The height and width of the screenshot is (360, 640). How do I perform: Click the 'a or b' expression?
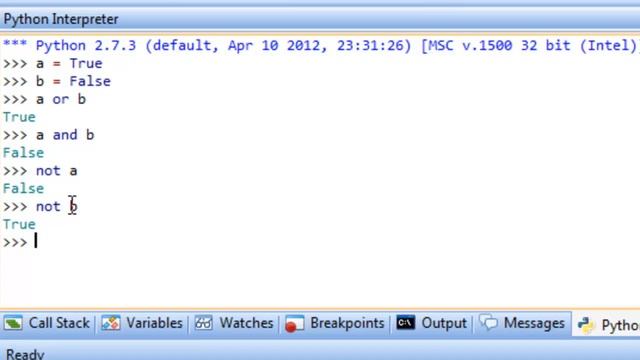[61, 99]
